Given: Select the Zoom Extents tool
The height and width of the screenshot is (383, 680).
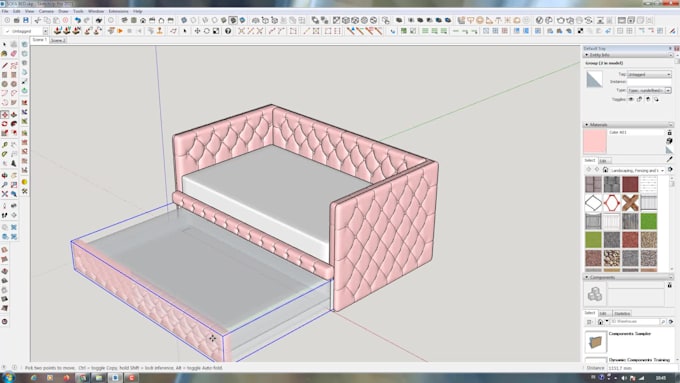Looking at the screenshot, I should [4, 194].
